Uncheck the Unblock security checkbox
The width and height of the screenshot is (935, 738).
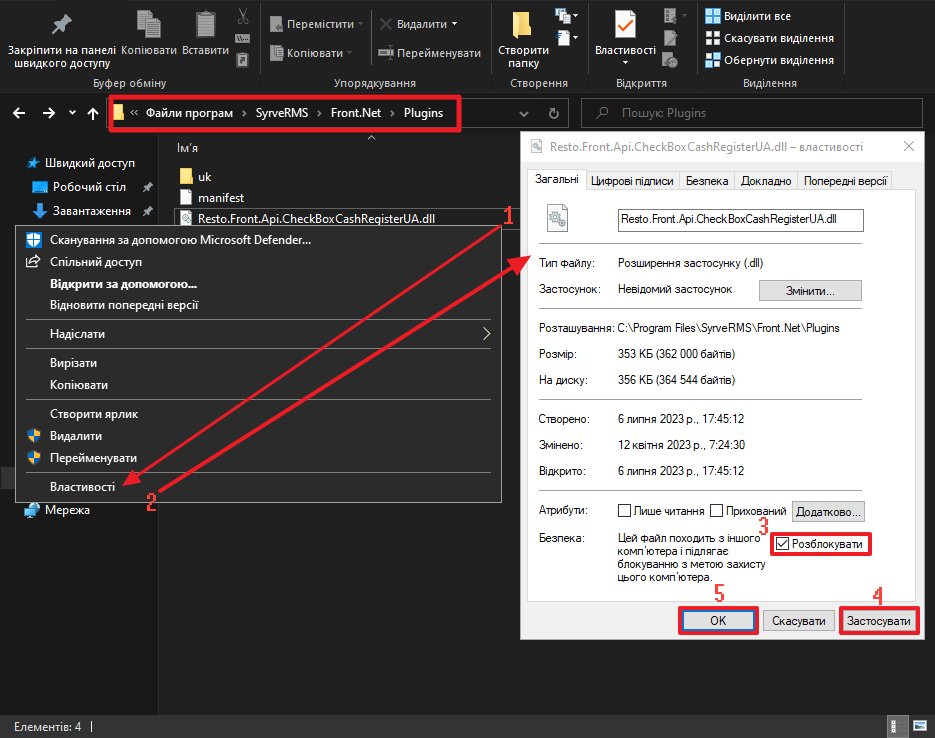[782, 544]
